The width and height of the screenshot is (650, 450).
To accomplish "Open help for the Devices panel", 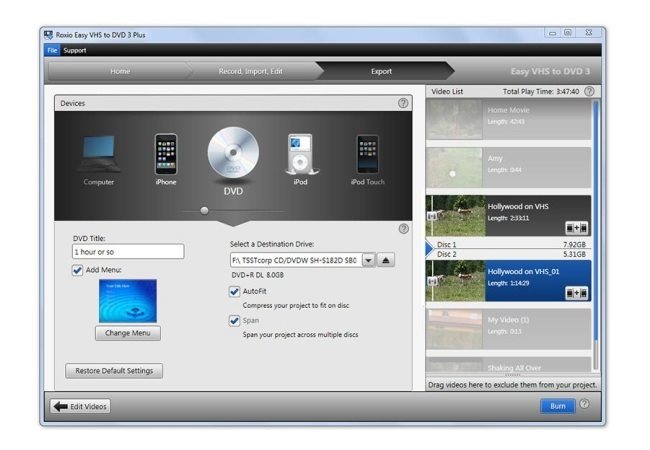I will coord(403,103).
